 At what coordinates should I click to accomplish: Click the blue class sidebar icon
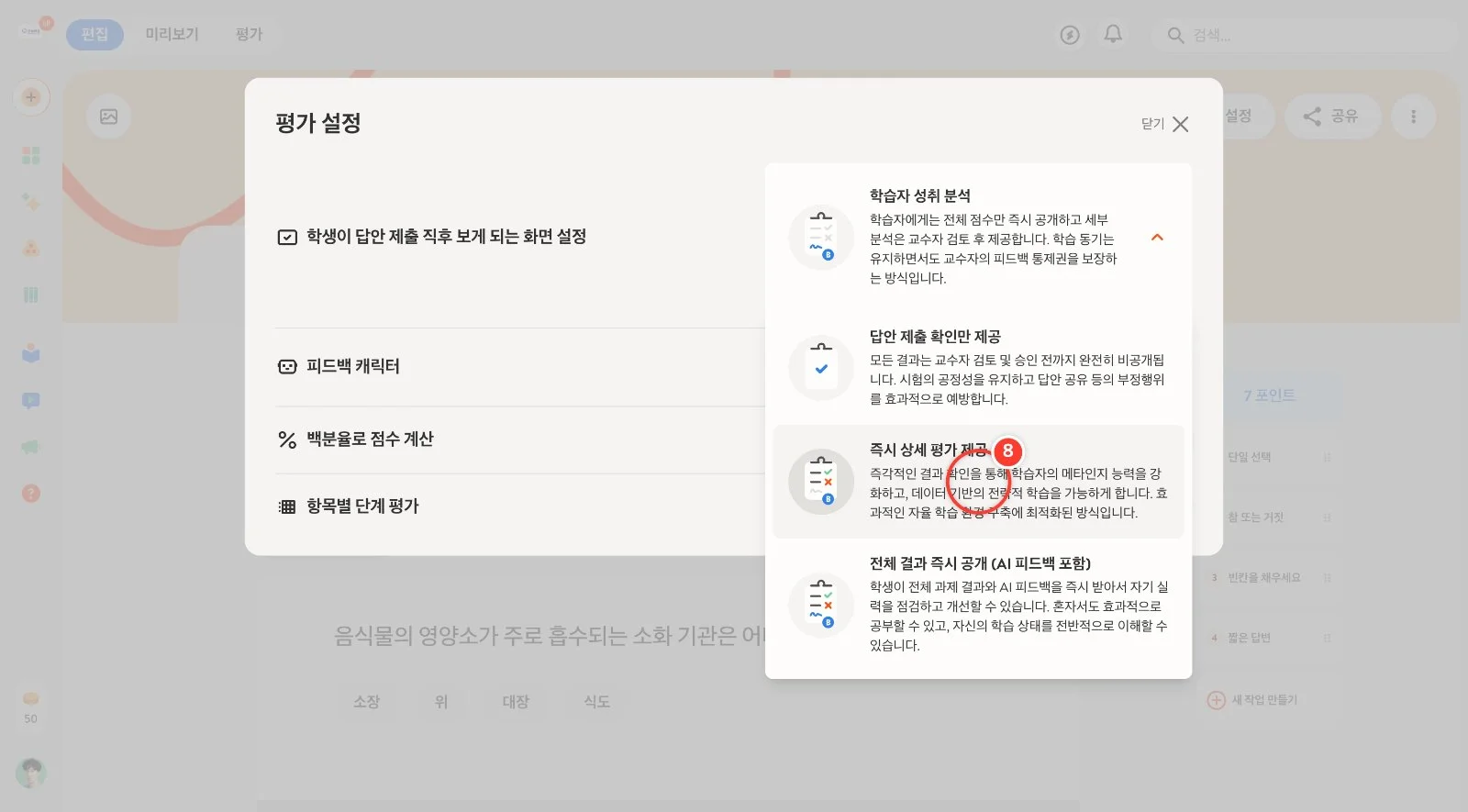[31, 353]
